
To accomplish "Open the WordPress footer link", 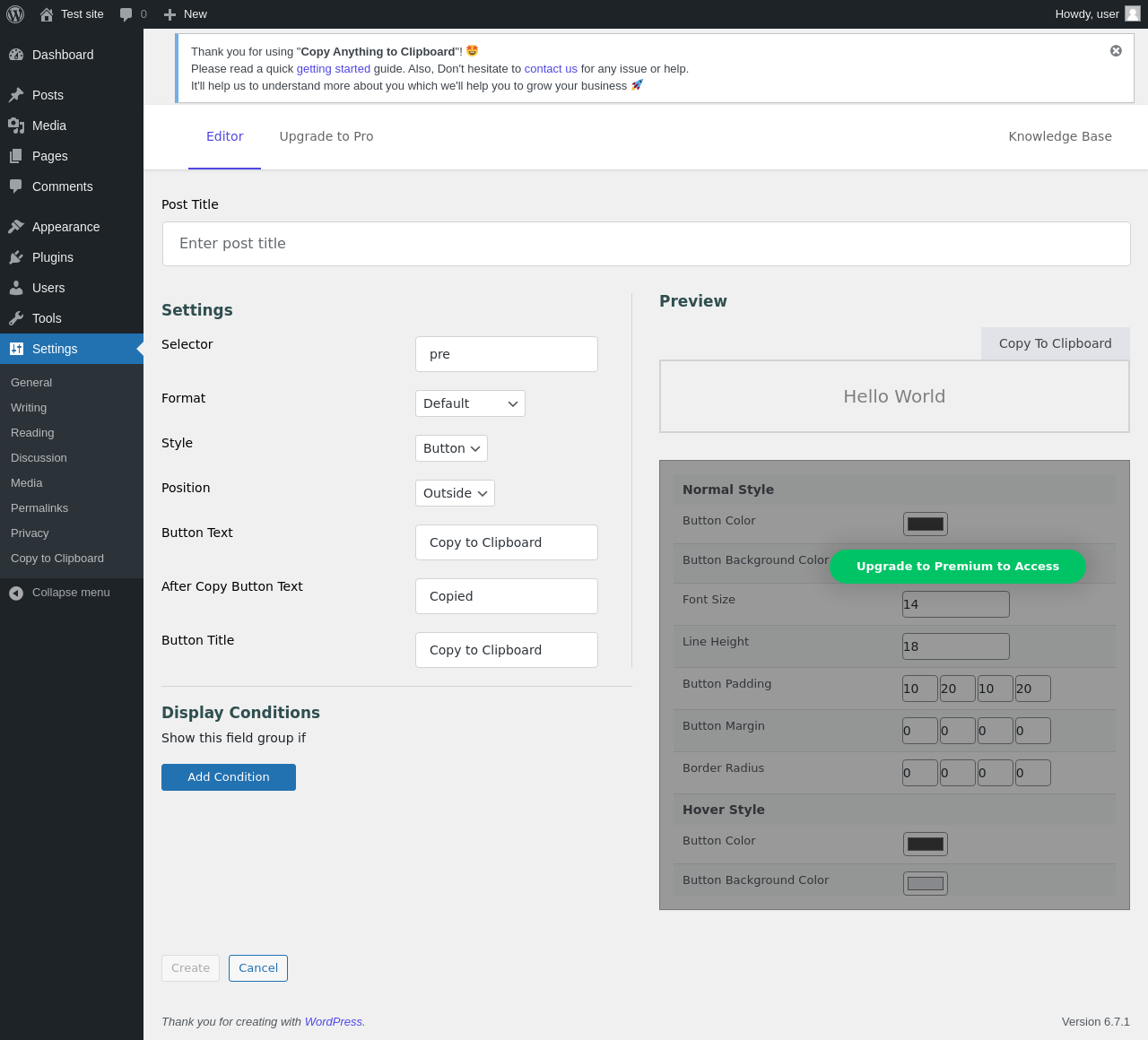I will click(334, 1022).
